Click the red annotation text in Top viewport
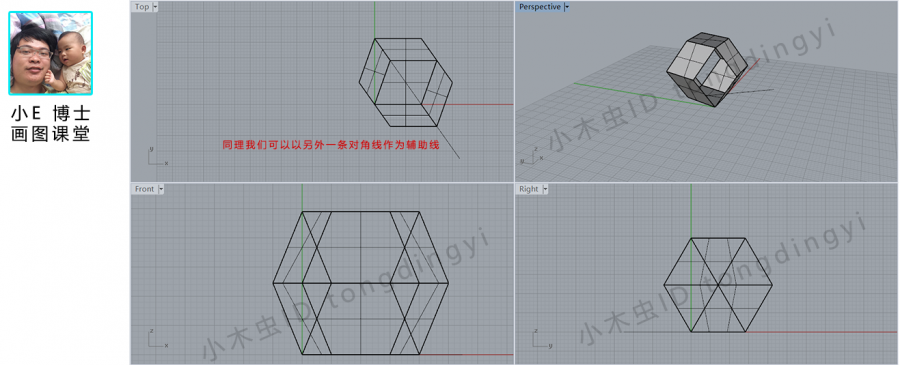This screenshot has width=900, height=365. point(331,145)
